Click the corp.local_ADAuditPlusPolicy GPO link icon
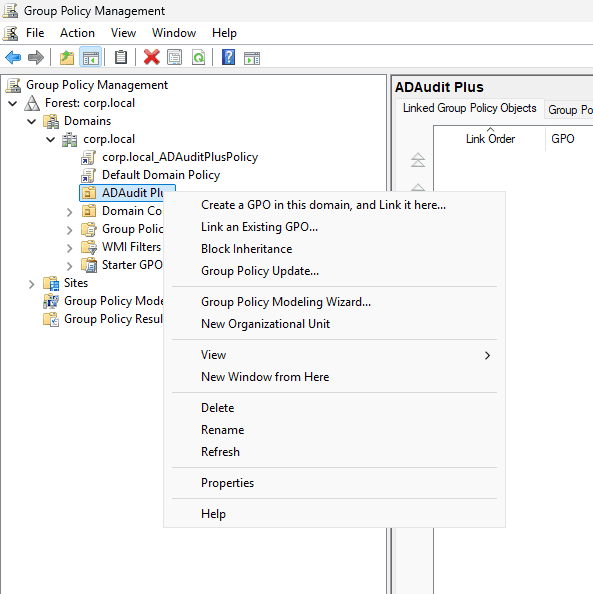The height and width of the screenshot is (594, 593). click(x=88, y=157)
